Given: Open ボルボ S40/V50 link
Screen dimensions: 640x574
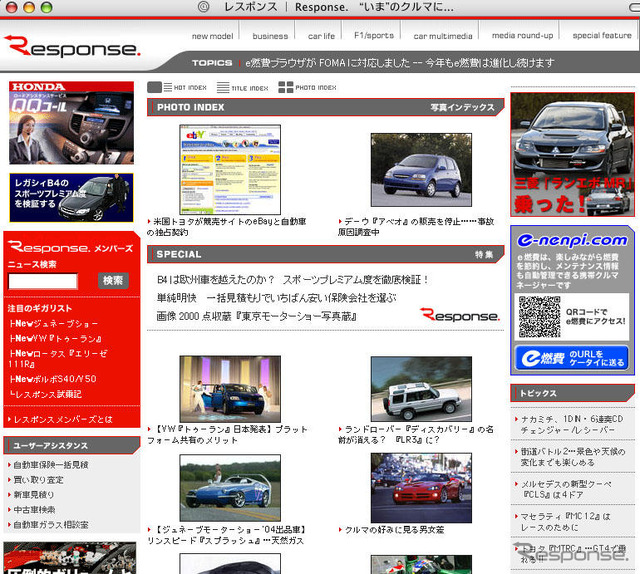Looking at the screenshot, I should 53,379.
